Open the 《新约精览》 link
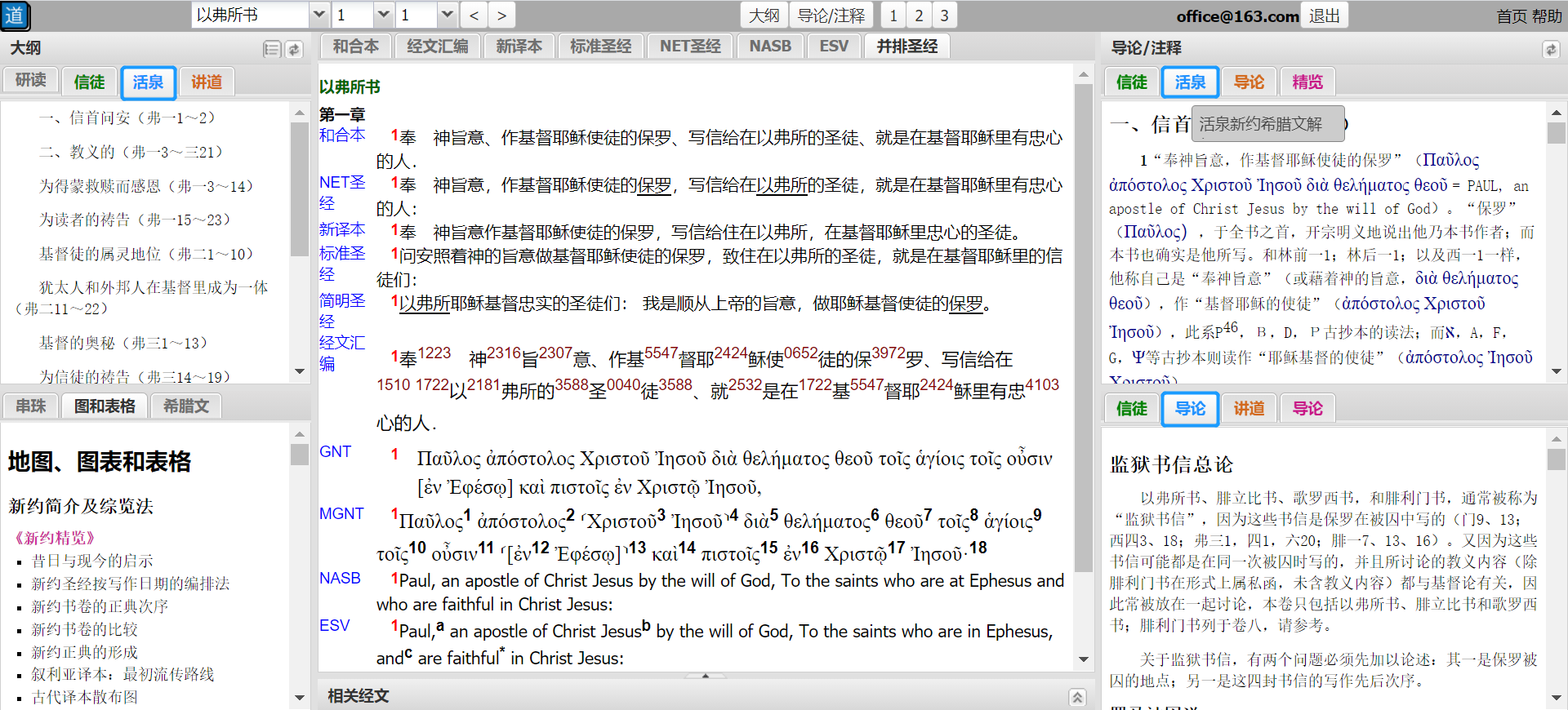 click(x=56, y=538)
